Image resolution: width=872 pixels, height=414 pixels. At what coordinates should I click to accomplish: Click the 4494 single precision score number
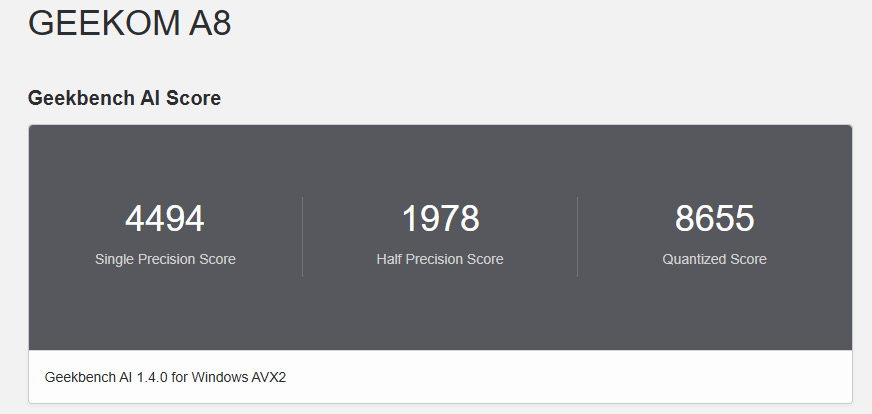(165, 218)
